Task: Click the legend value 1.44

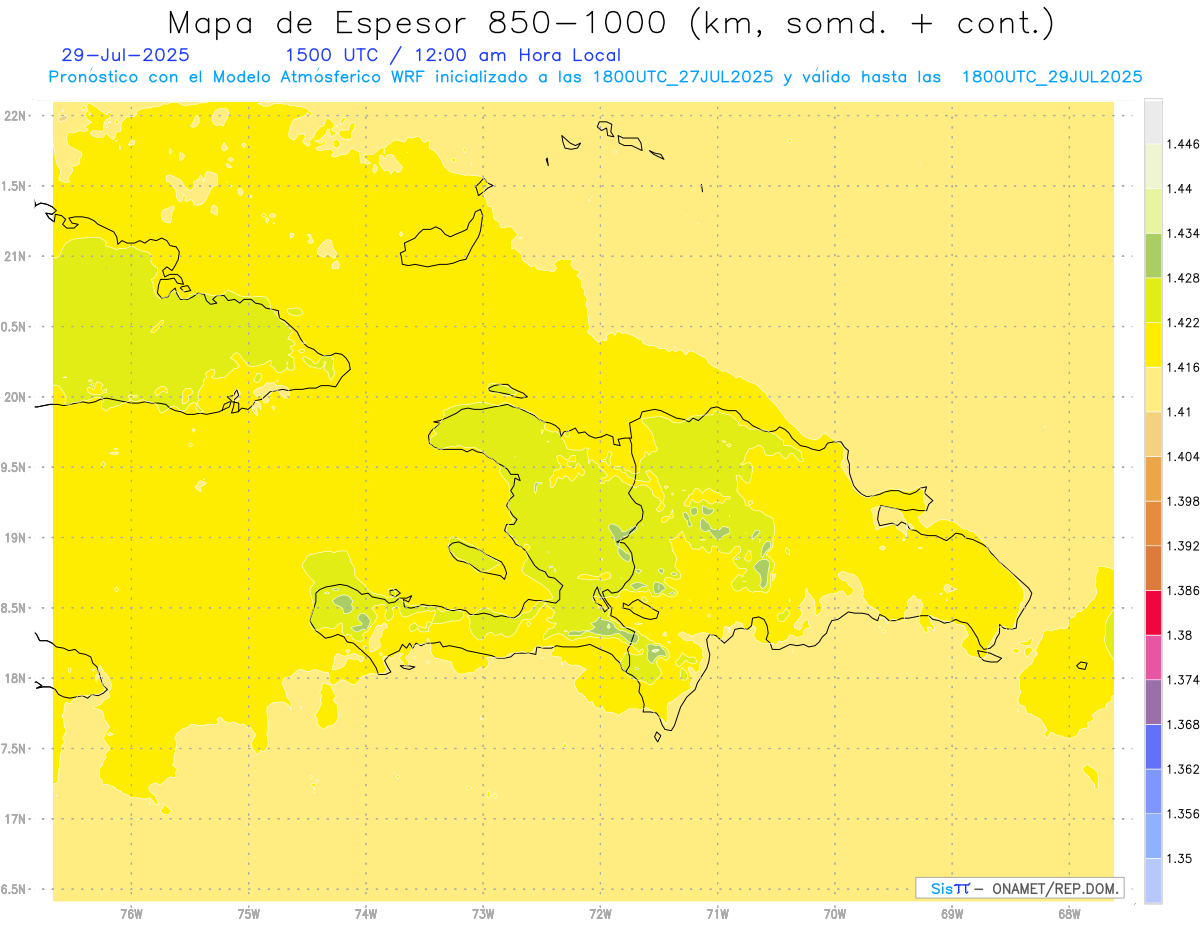Action: [1180, 189]
